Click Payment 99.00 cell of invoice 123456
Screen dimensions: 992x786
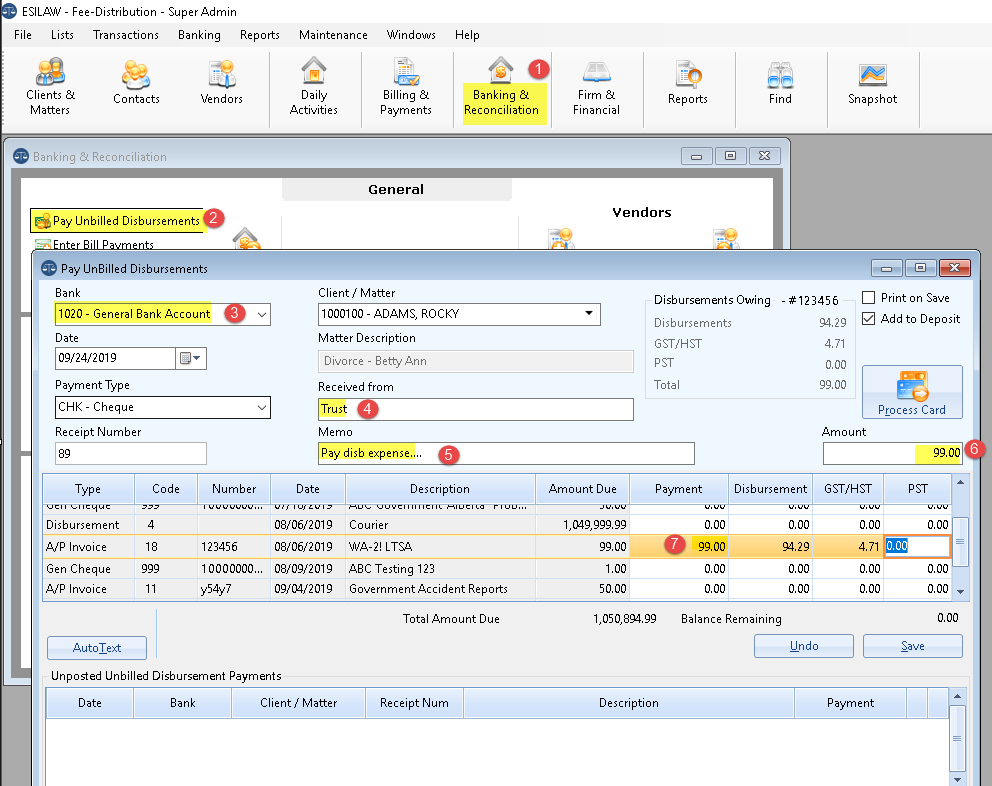678,546
